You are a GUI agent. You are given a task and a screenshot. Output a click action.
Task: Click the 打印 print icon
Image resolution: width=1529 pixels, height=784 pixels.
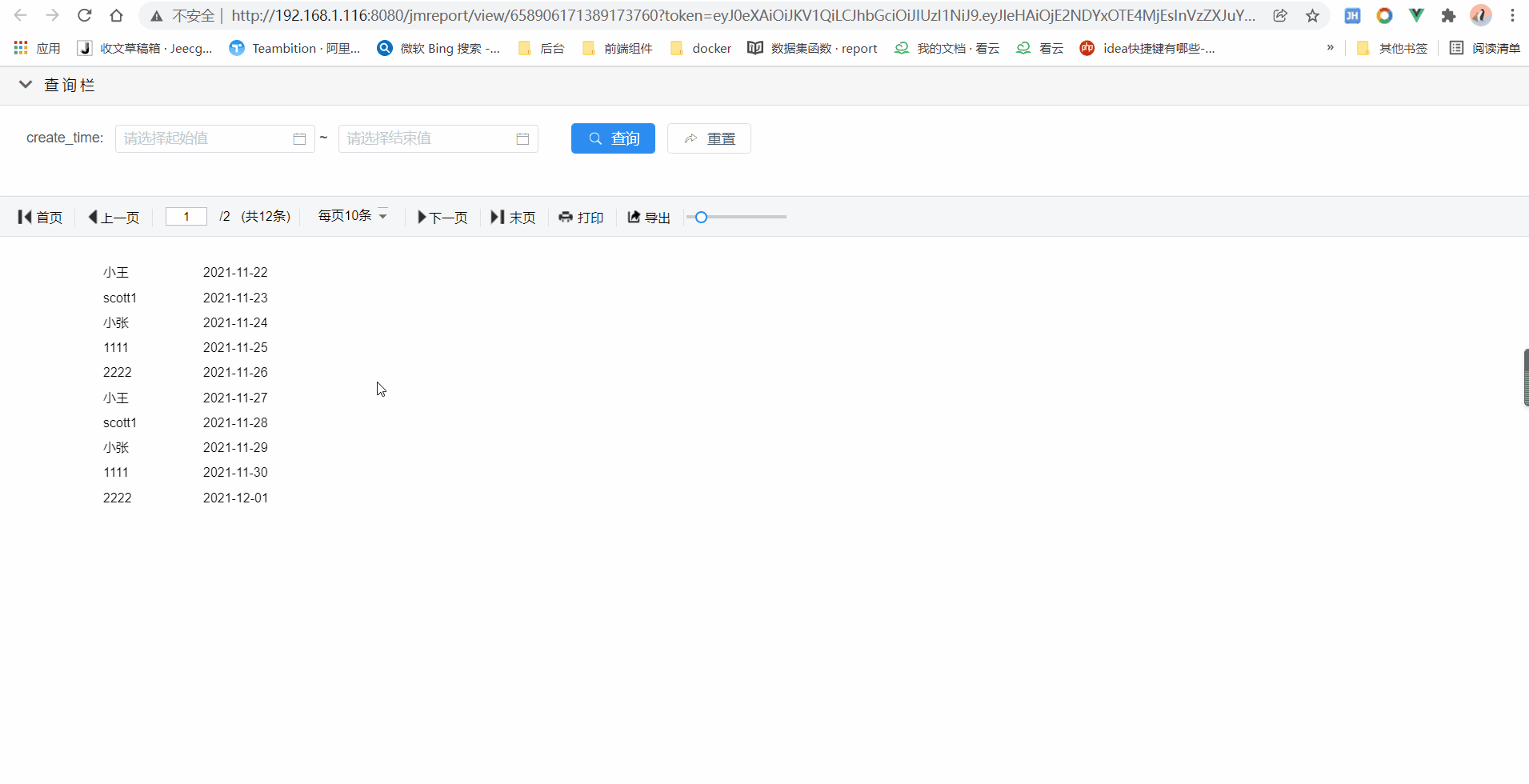565,217
